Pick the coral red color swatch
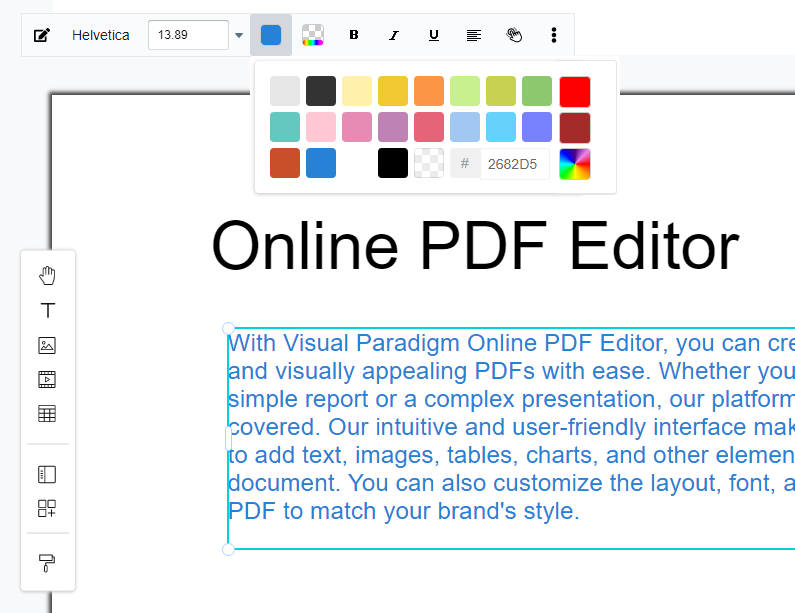 429,127
